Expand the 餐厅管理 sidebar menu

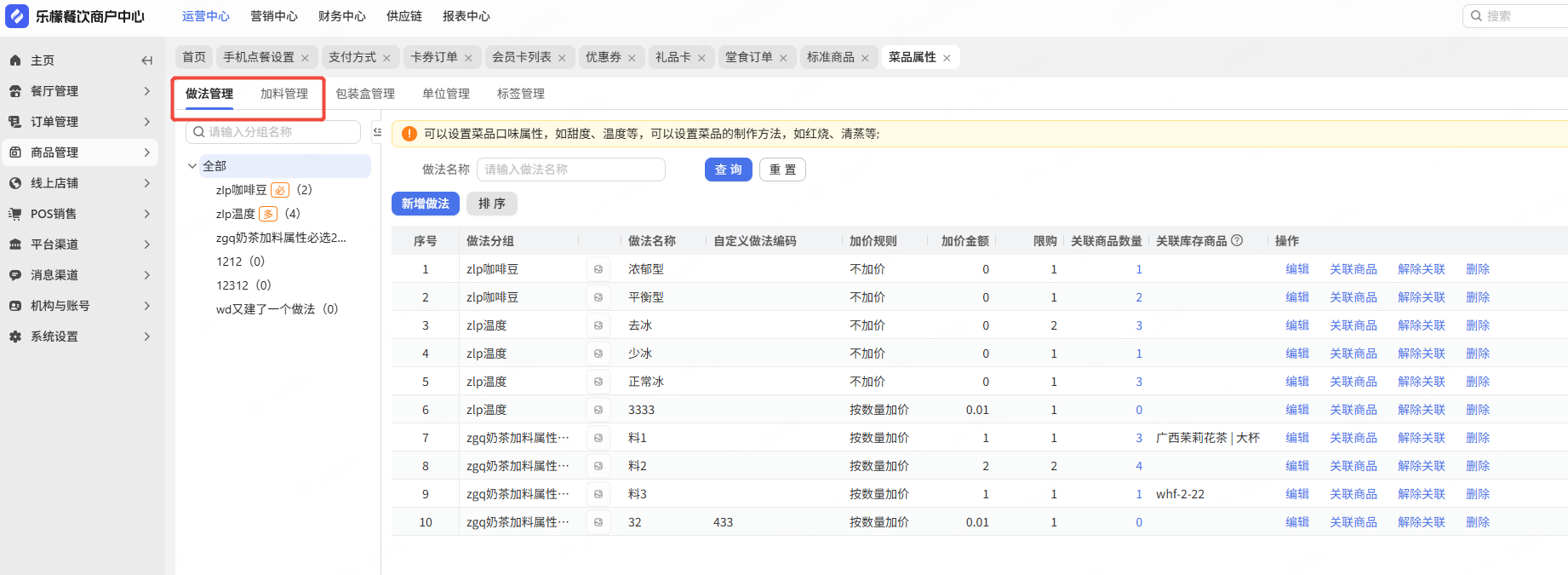[x=146, y=91]
